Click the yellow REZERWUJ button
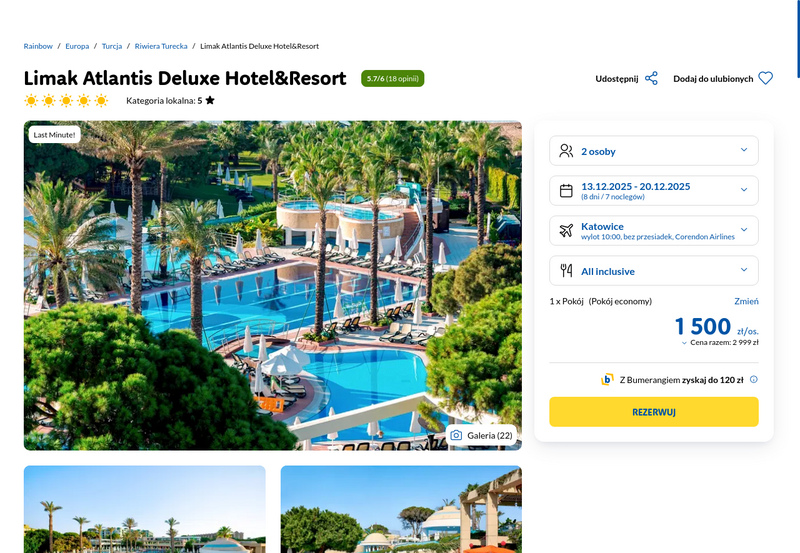This screenshot has width=800, height=553. coord(654,412)
